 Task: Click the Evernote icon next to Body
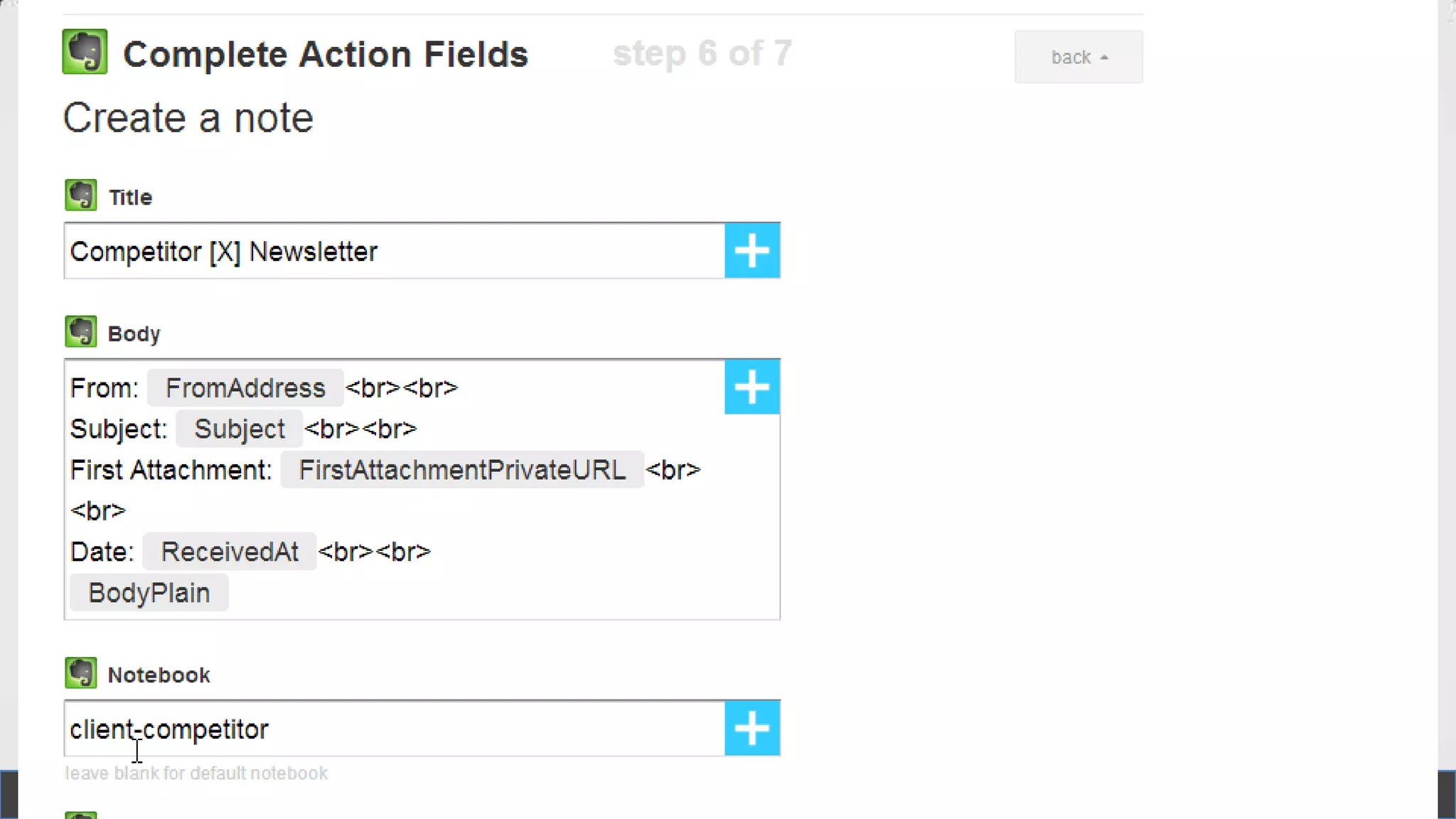[80, 332]
